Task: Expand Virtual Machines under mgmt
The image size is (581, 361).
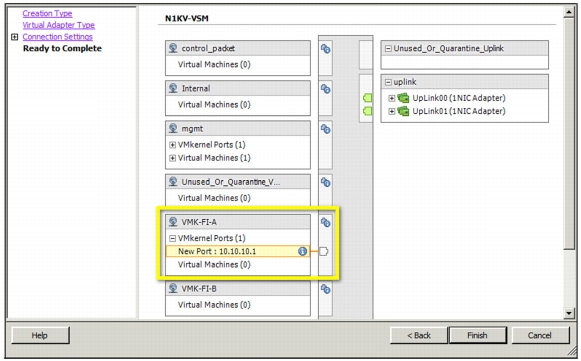Action: pos(172,158)
